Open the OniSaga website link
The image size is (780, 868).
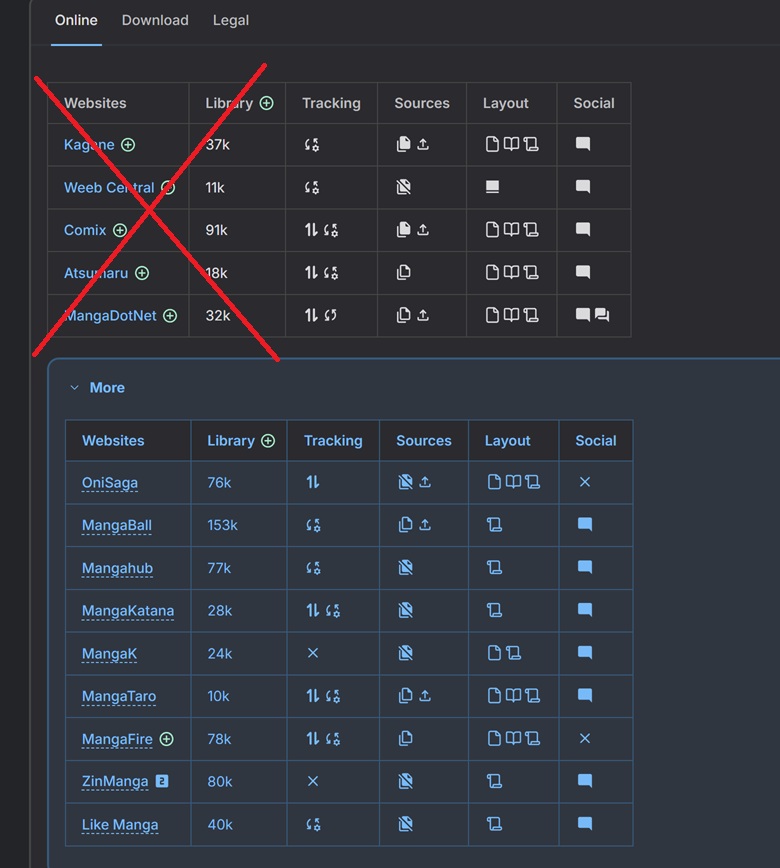pos(110,483)
